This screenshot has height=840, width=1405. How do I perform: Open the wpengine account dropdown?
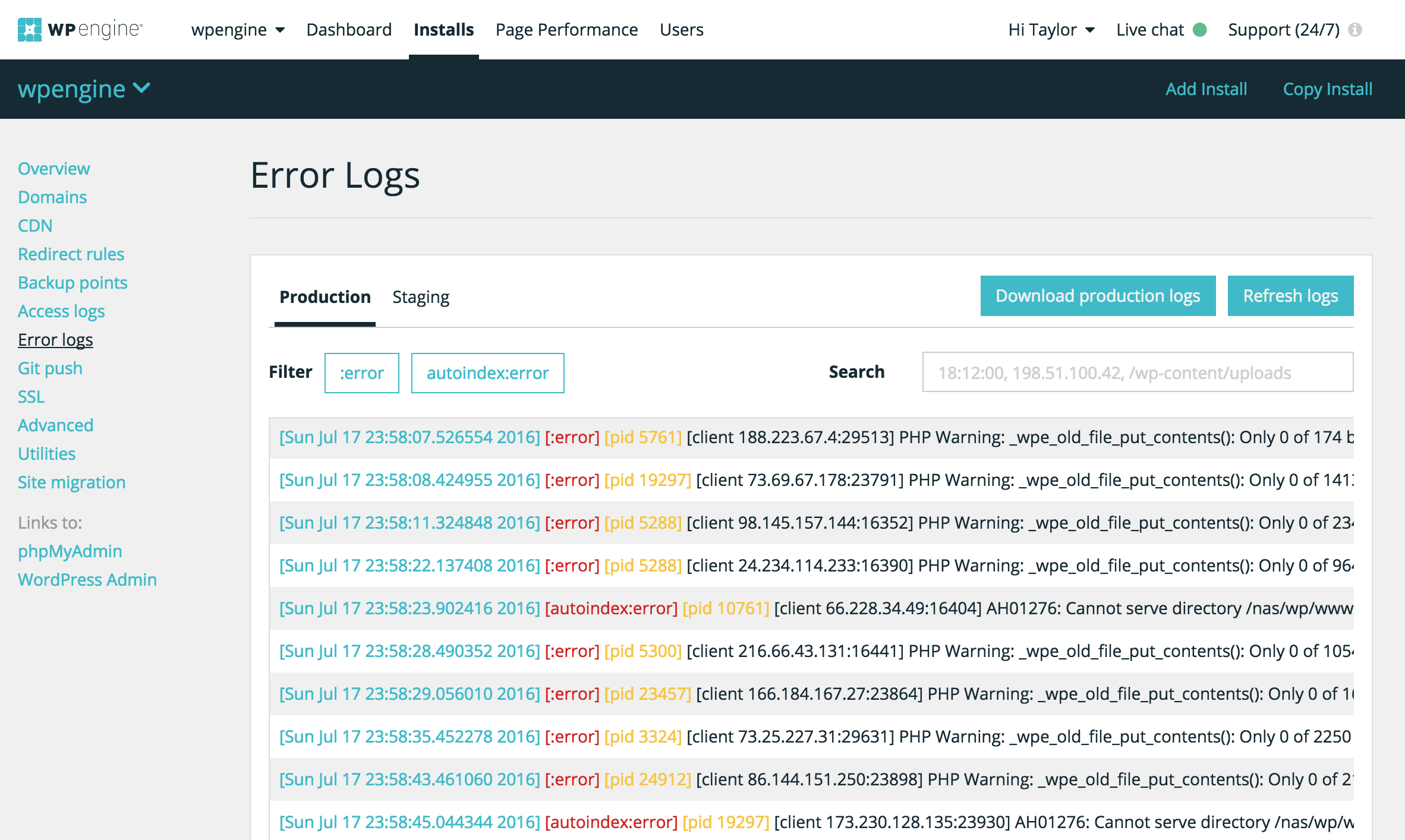(x=238, y=30)
